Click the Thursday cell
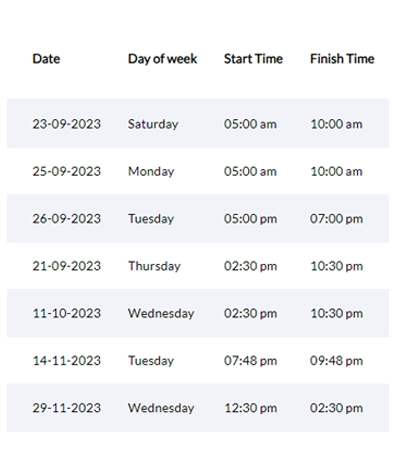Image resolution: width=400 pixels, height=457 pixels. [x=154, y=266]
